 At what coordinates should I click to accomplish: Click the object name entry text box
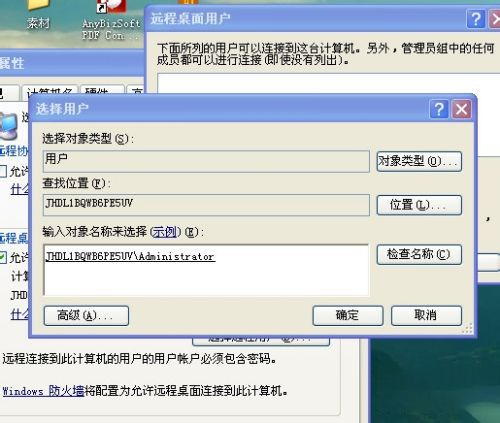coord(206,270)
